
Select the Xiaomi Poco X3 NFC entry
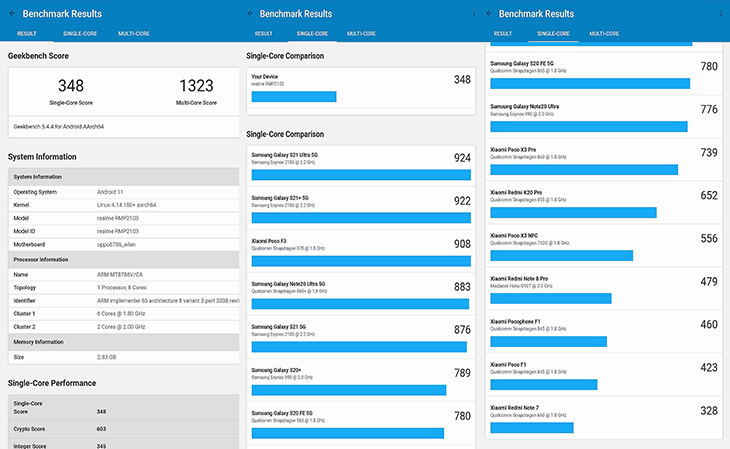point(604,246)
